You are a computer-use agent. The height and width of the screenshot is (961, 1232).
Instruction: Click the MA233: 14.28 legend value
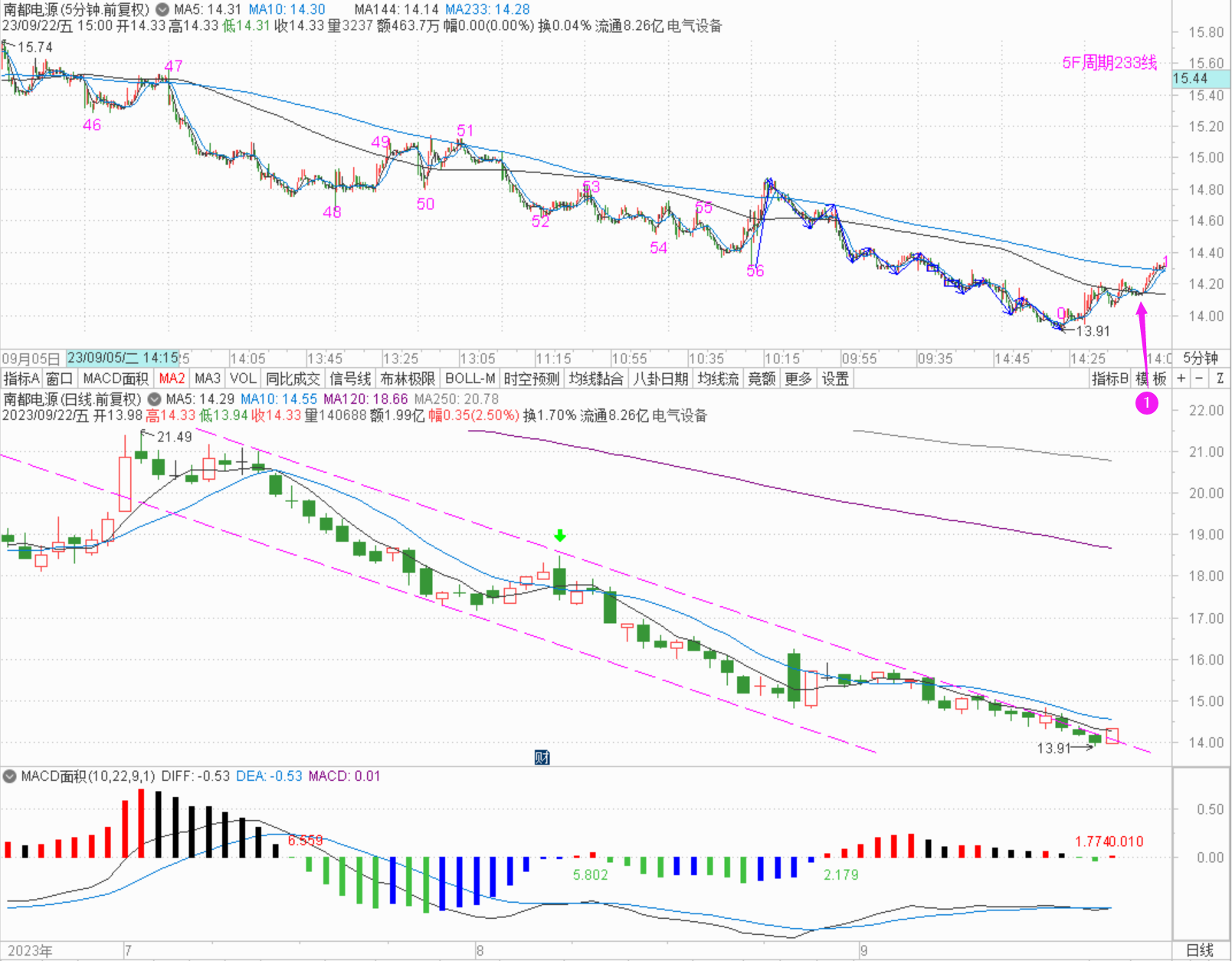tap(487, 10)
